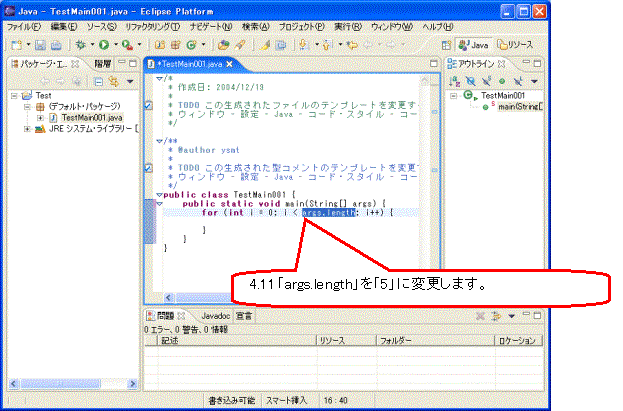Image resolution: width=623 pixels, height=411 pixels.
Task: Collapse fold marker at public class line
Action: (159, 195)
